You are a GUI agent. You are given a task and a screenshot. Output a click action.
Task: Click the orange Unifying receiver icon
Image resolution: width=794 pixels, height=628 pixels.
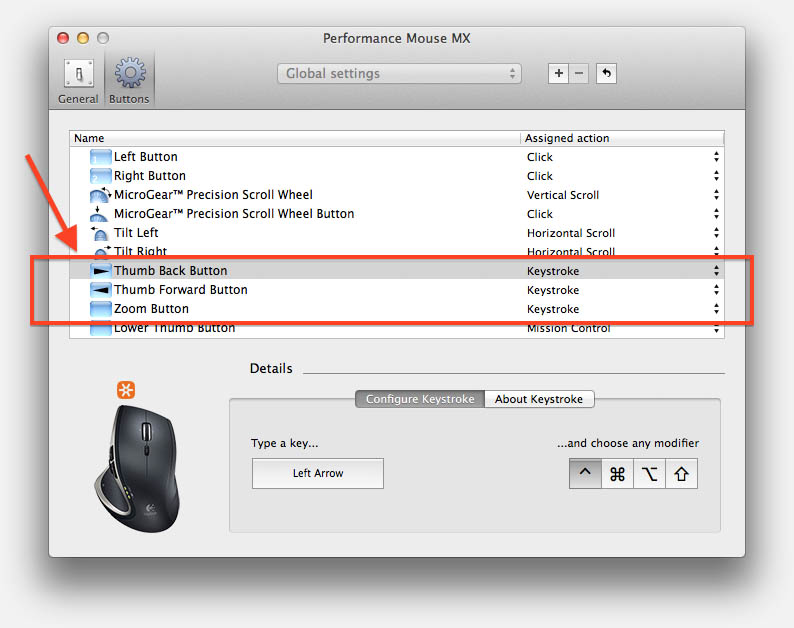(x=126, y=390)
